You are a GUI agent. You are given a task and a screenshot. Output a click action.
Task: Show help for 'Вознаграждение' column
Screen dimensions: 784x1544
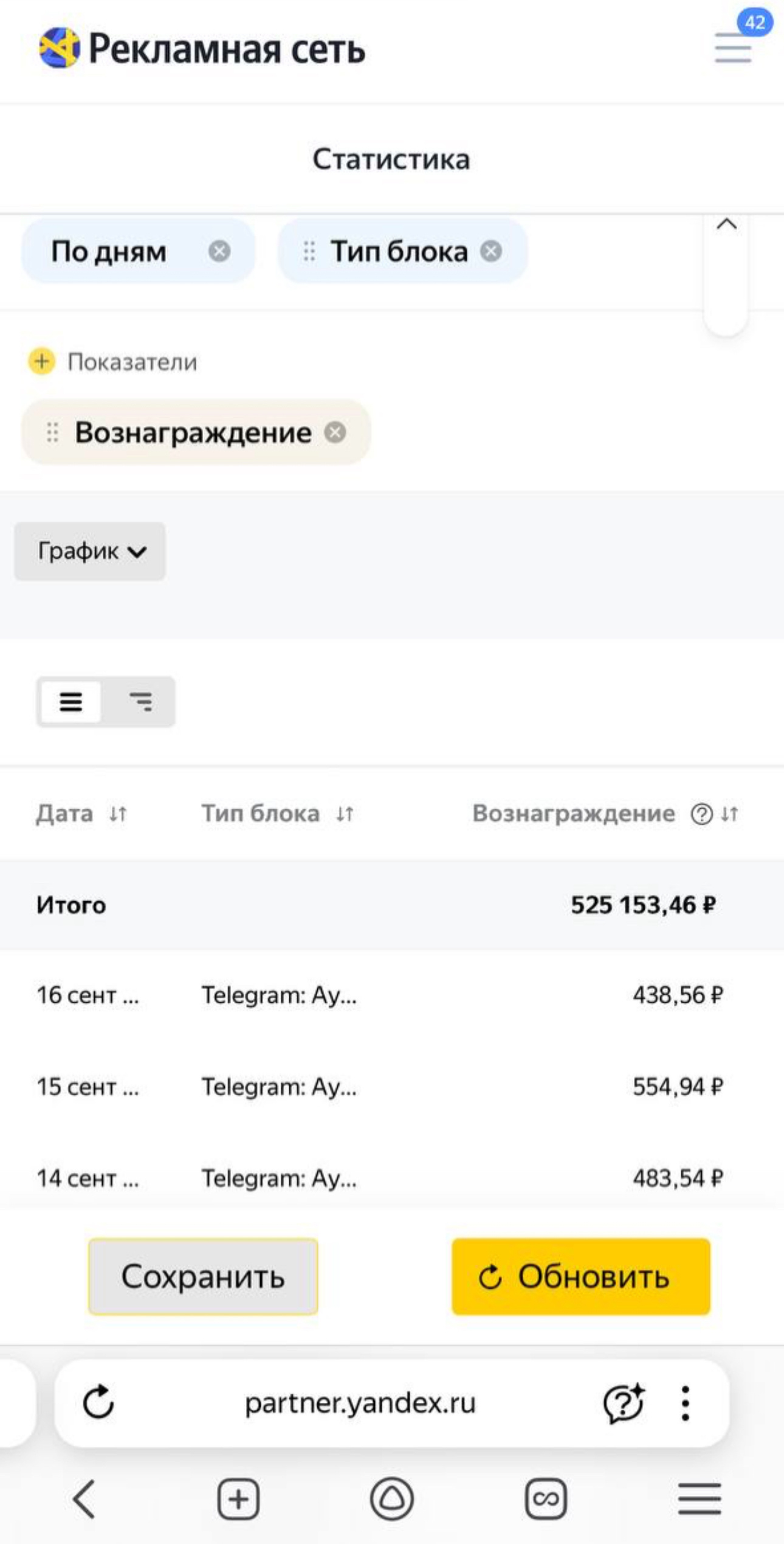[701, 814]
